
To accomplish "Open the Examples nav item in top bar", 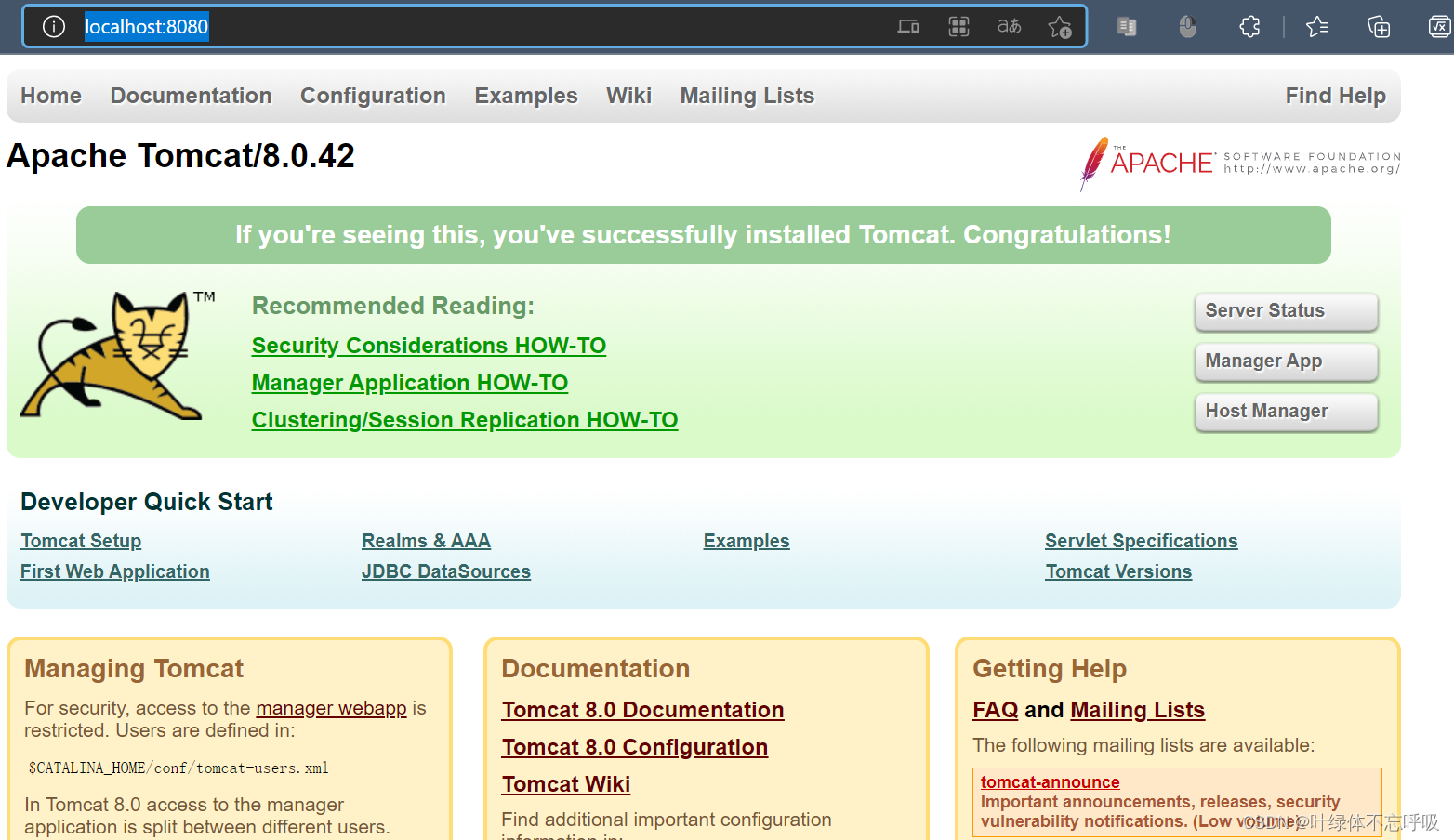I will tap(526, 96).
